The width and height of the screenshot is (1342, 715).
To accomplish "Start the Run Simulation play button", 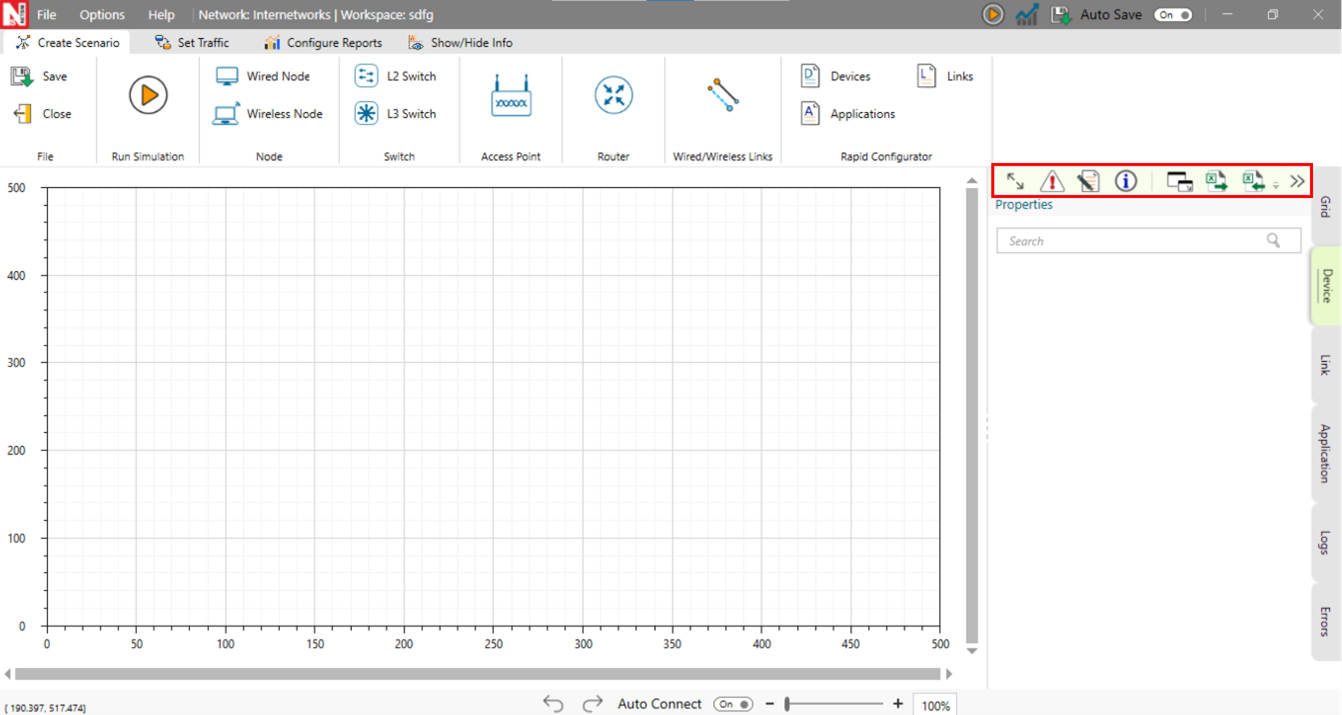I will coord(148,95).
